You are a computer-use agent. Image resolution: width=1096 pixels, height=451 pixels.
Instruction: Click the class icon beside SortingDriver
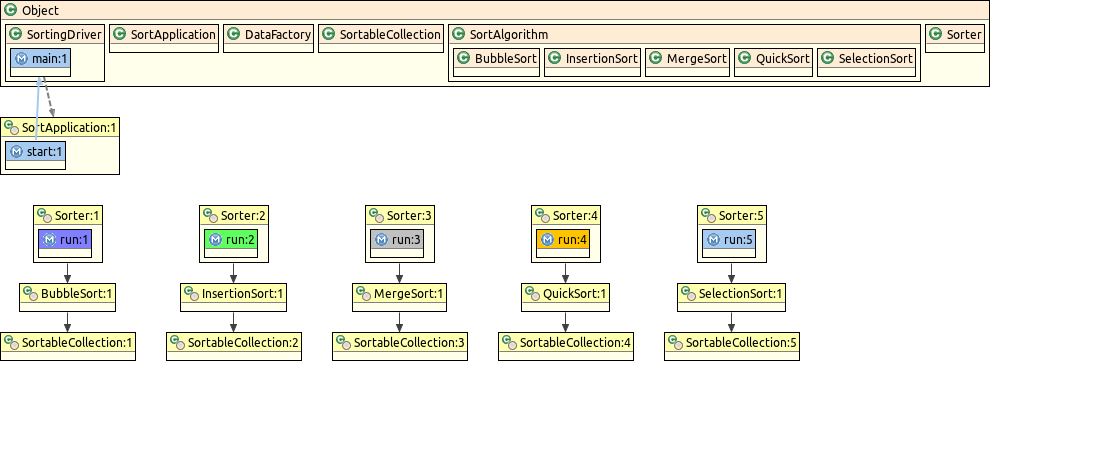point(16,34)
